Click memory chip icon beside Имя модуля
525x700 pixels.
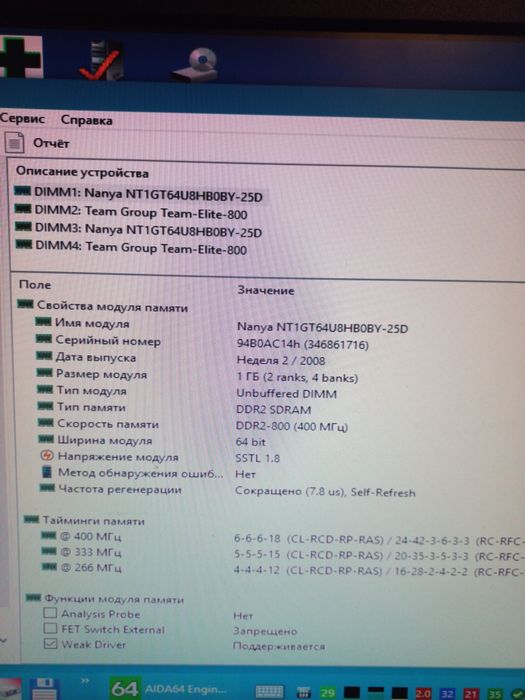[43, 321]
